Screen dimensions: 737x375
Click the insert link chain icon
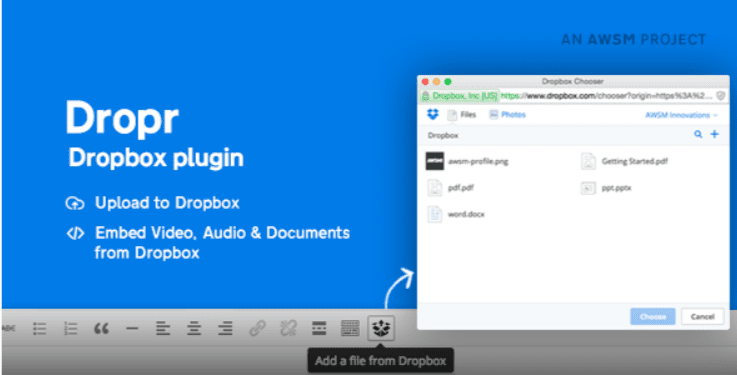tap(257, 328)
